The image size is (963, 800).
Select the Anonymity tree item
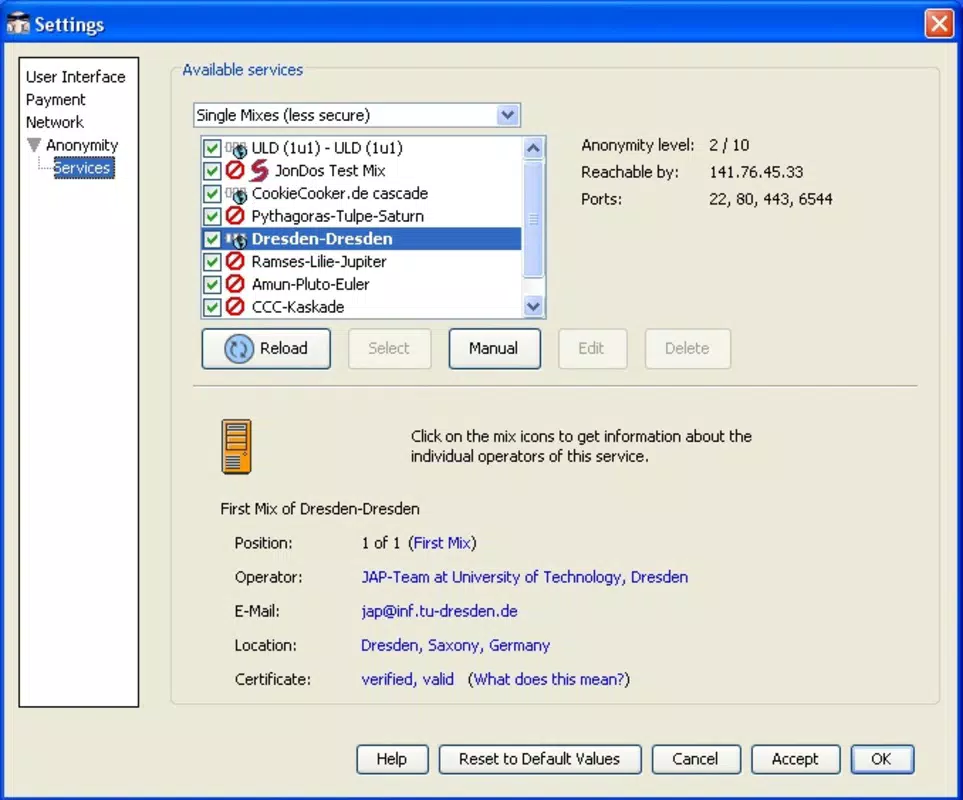pyautogui.click(x=82, y=145)
